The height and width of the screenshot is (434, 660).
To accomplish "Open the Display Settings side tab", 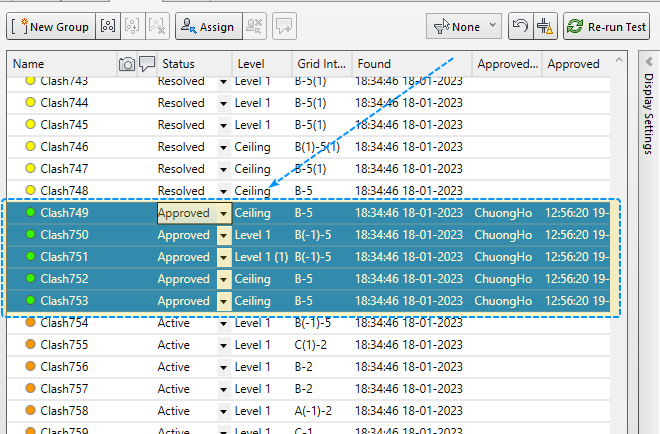I will click(647, 112).
